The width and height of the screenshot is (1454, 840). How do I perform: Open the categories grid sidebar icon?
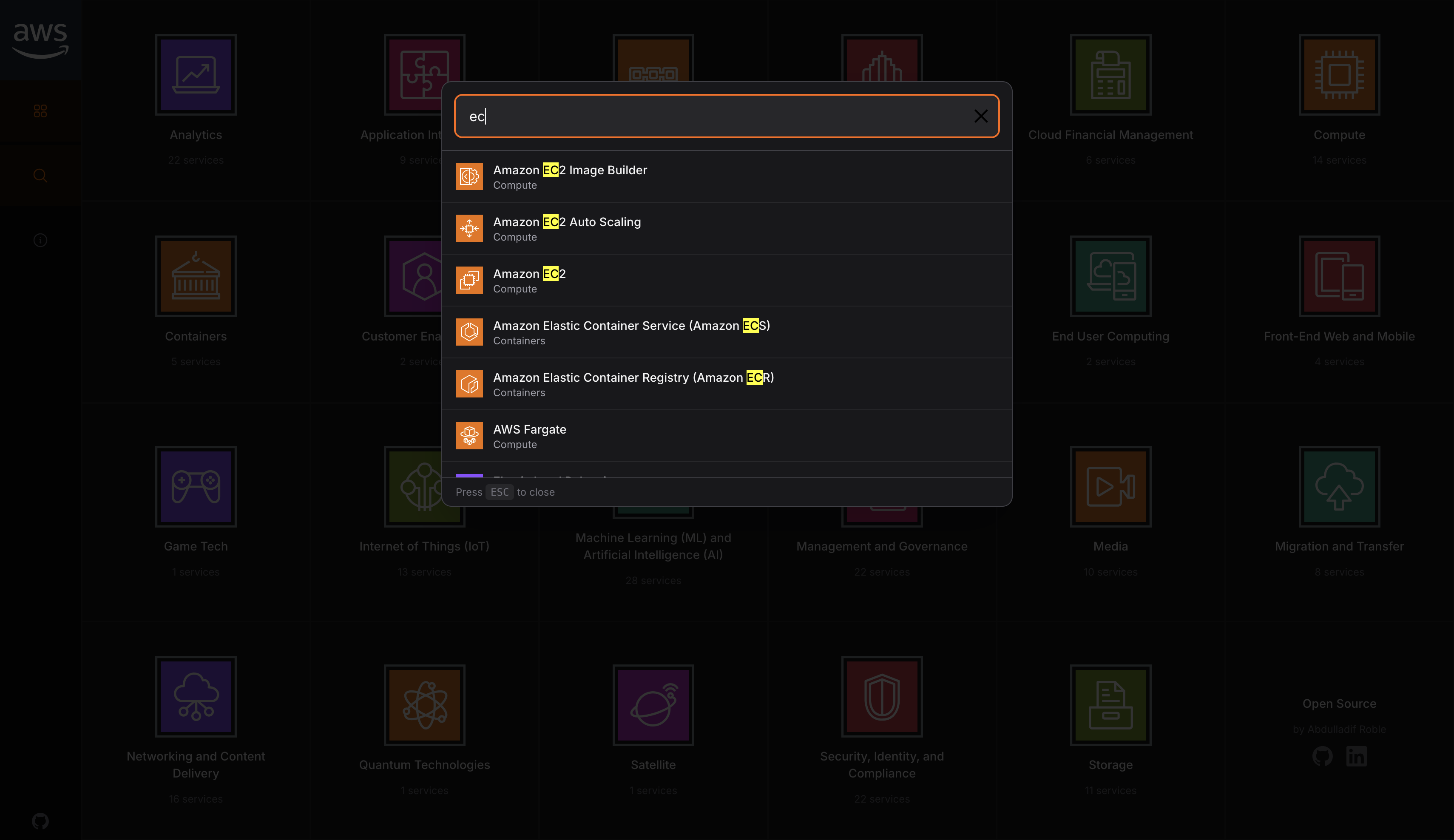(x=40, y=111)
